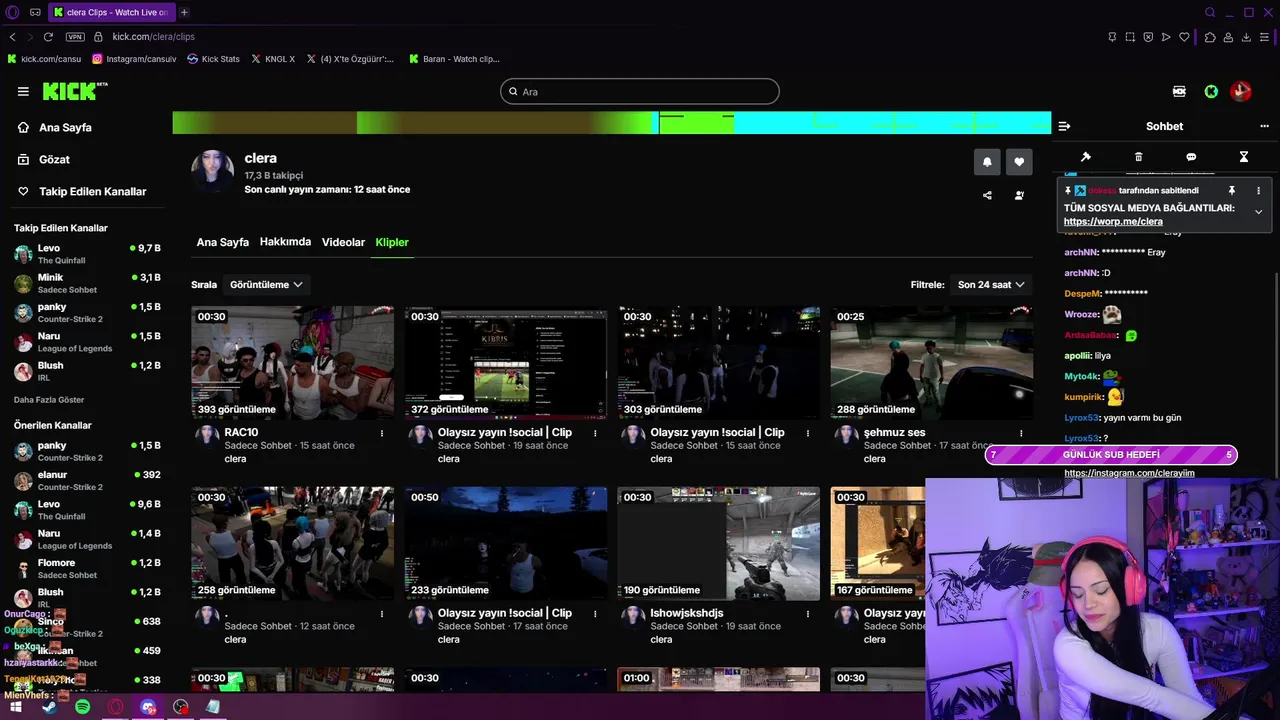The width and height of the screenshot is (1280, 720).
Task: Open the KNGL X bookmark
Action: [273, 59]
